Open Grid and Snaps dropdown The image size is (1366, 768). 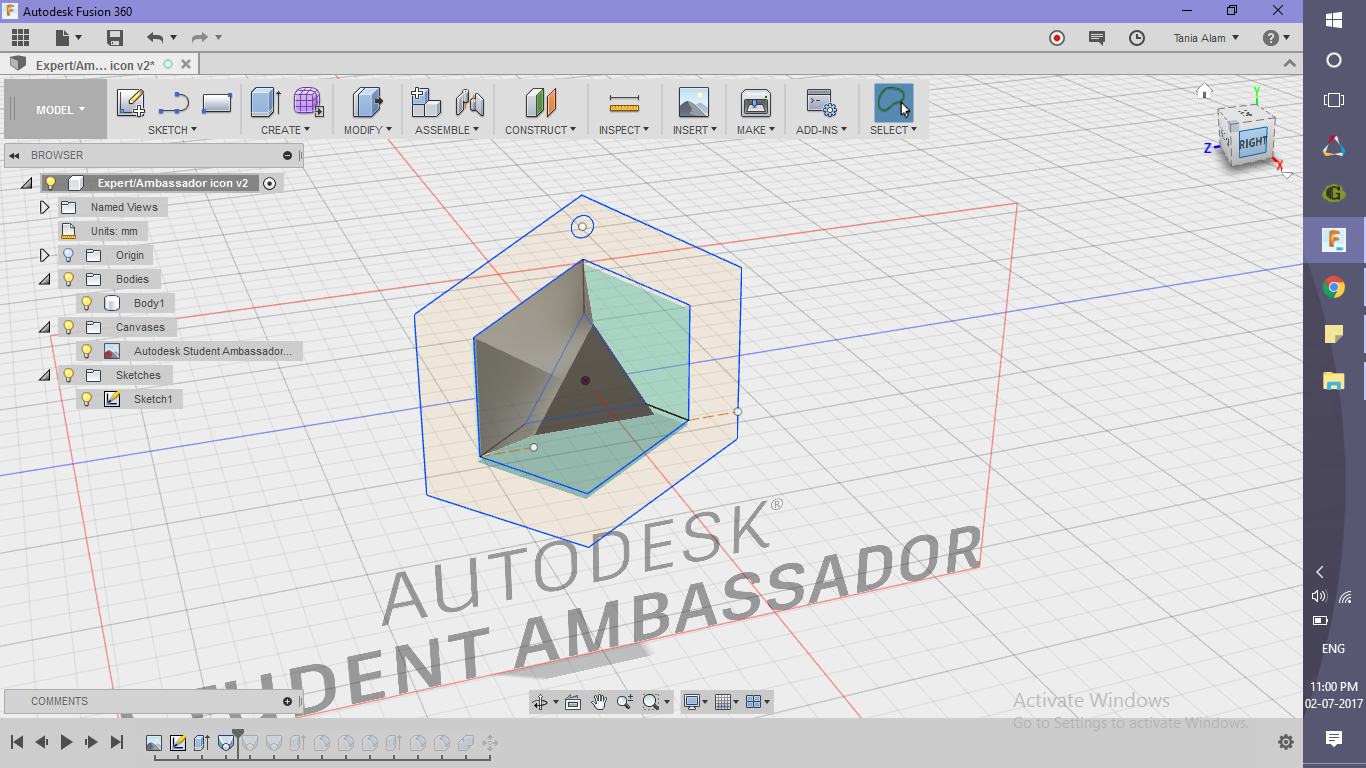[728, 702]
